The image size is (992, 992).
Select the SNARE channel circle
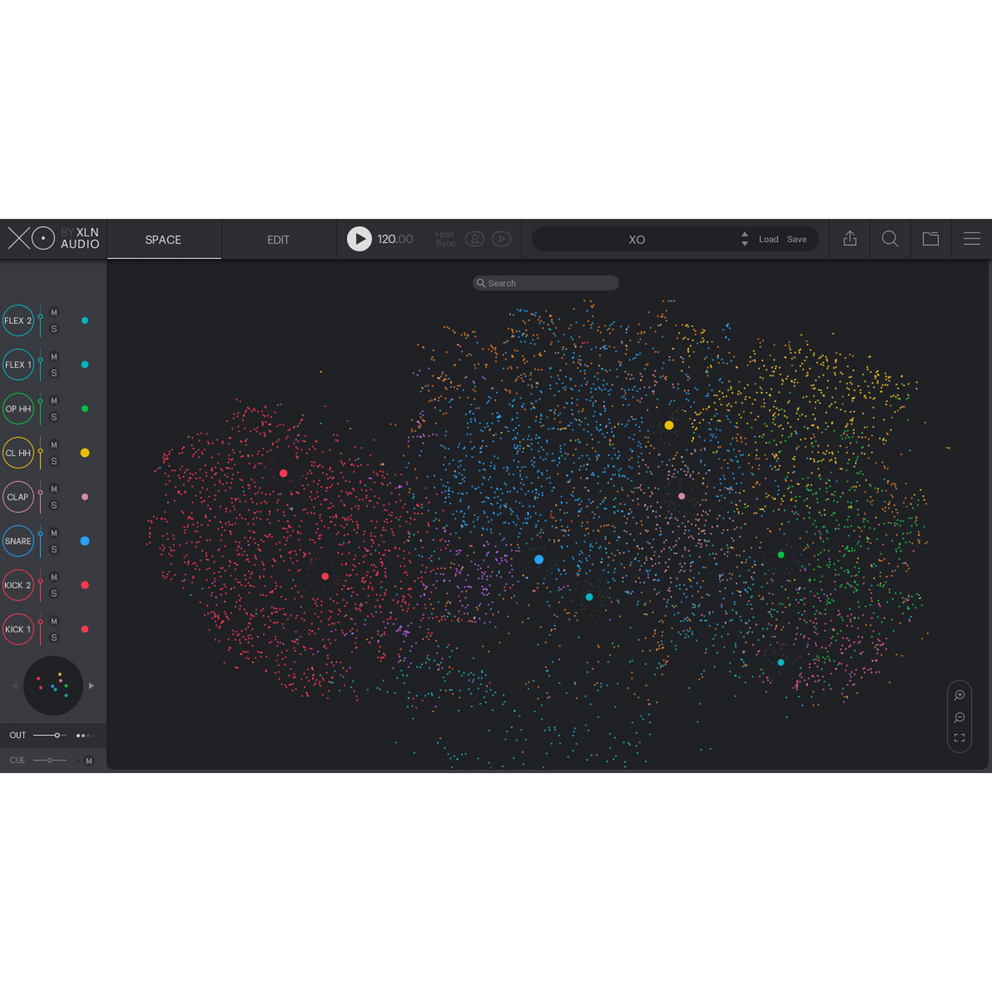18,541
